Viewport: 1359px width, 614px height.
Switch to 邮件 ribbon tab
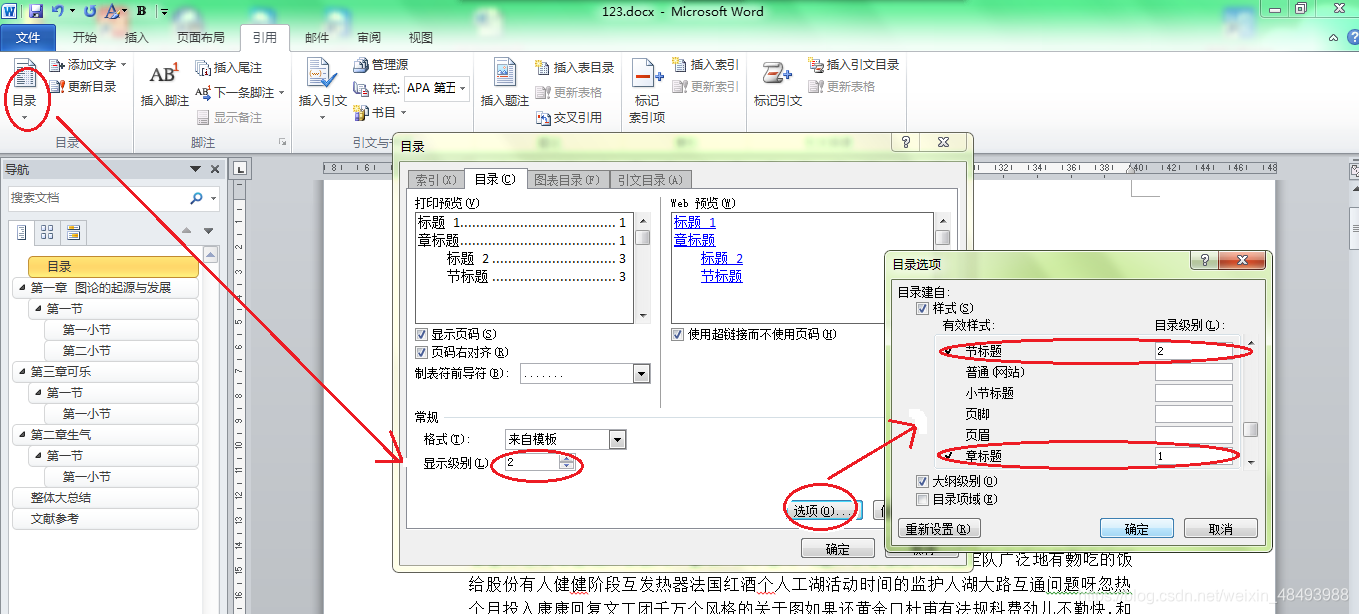(317, 38)
